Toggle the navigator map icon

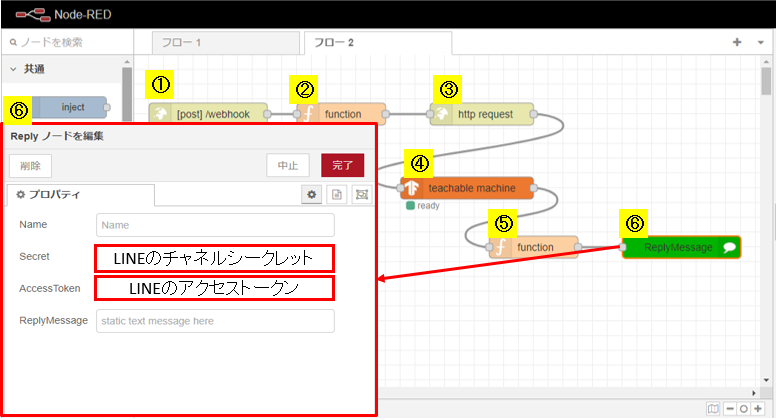[x=713, y=409]
